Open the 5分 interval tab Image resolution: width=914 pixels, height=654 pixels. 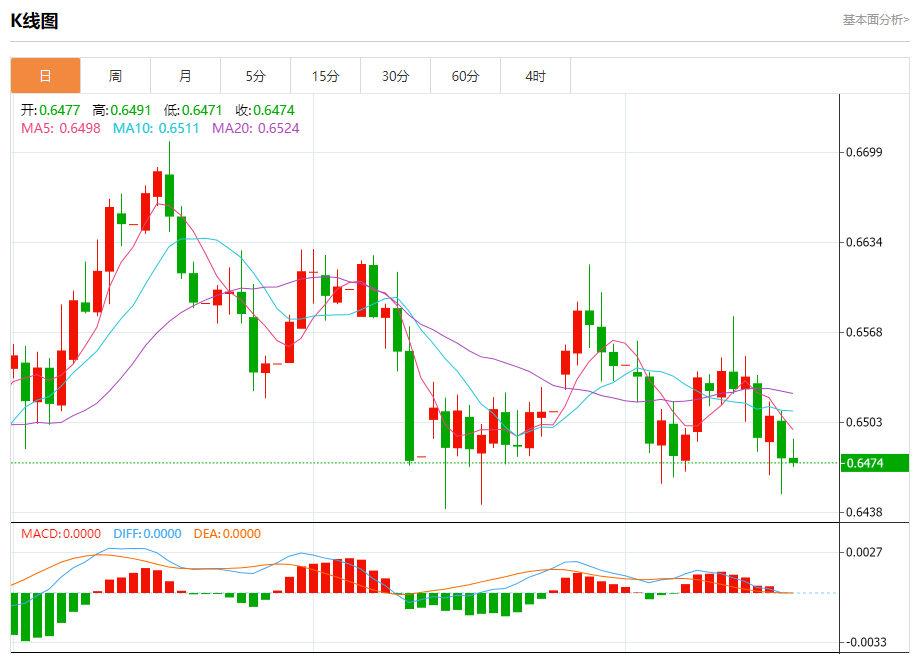pyautogui.click(x=255, y=76)
